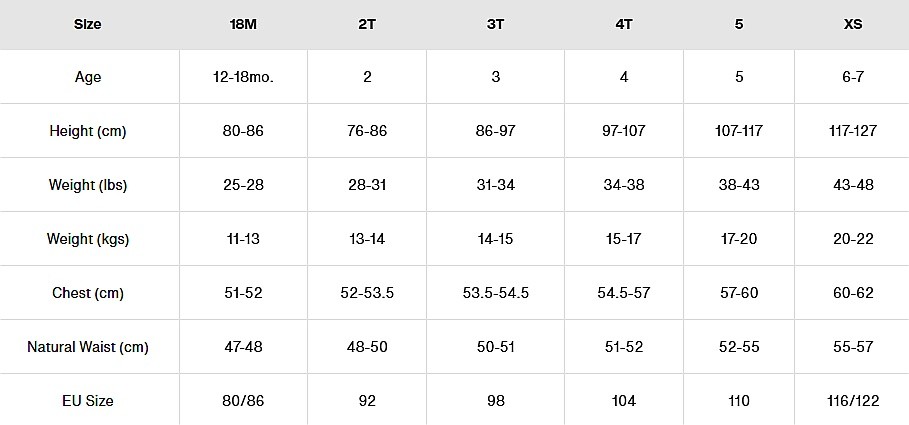The image size is (909, 425).
Task: Select the 18M size header
Action: (243, 24)
